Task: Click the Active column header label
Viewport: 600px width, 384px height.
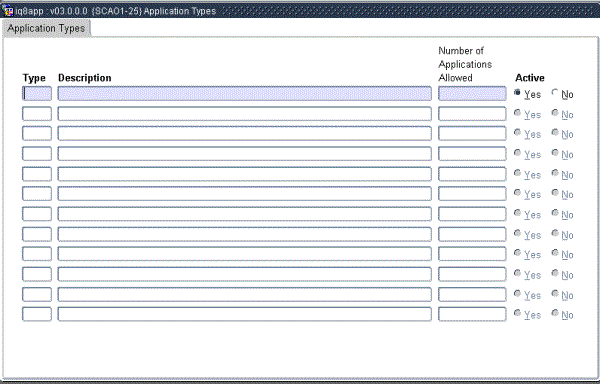Action: 530,78
